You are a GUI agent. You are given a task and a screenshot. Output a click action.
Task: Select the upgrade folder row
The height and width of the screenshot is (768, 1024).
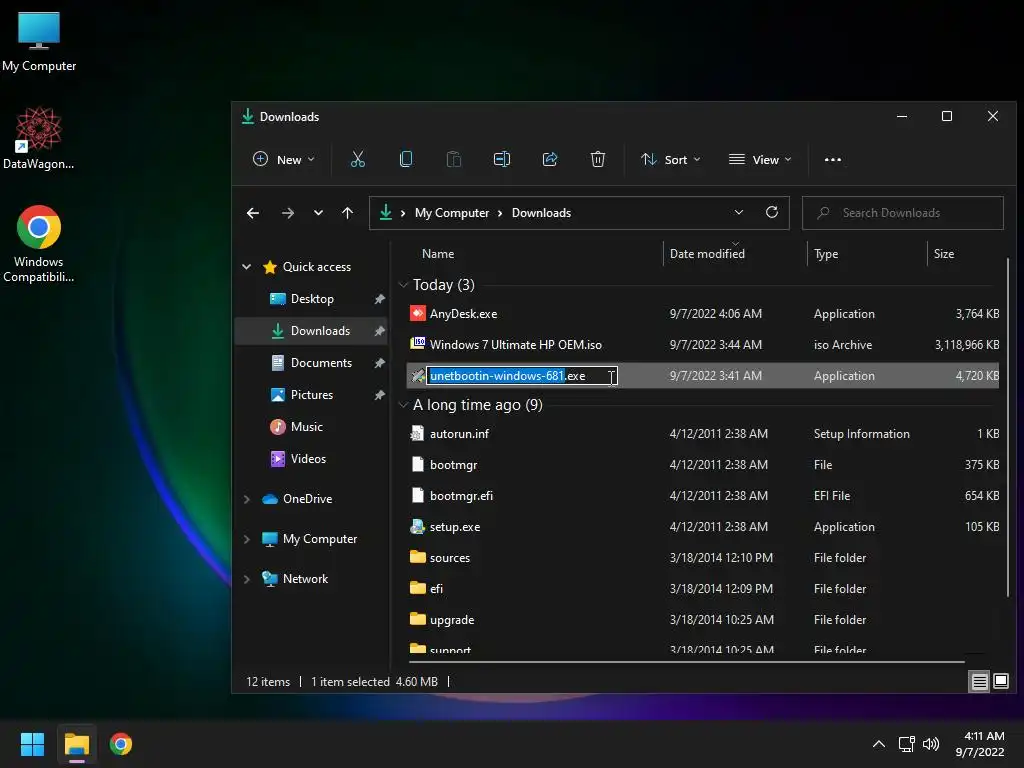click(703, 620)
